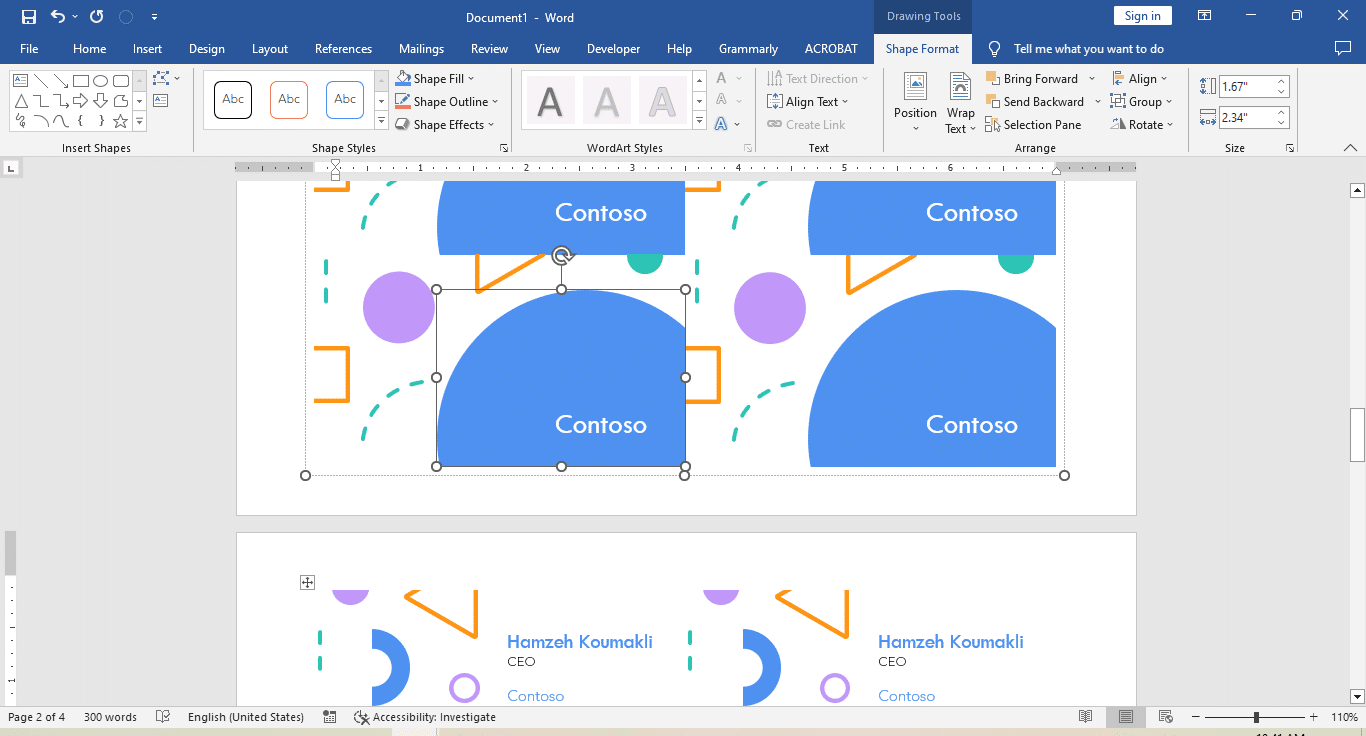Switch to Web Layout view
Viewport: 1366px width, 736px height.
point(1165,717)
